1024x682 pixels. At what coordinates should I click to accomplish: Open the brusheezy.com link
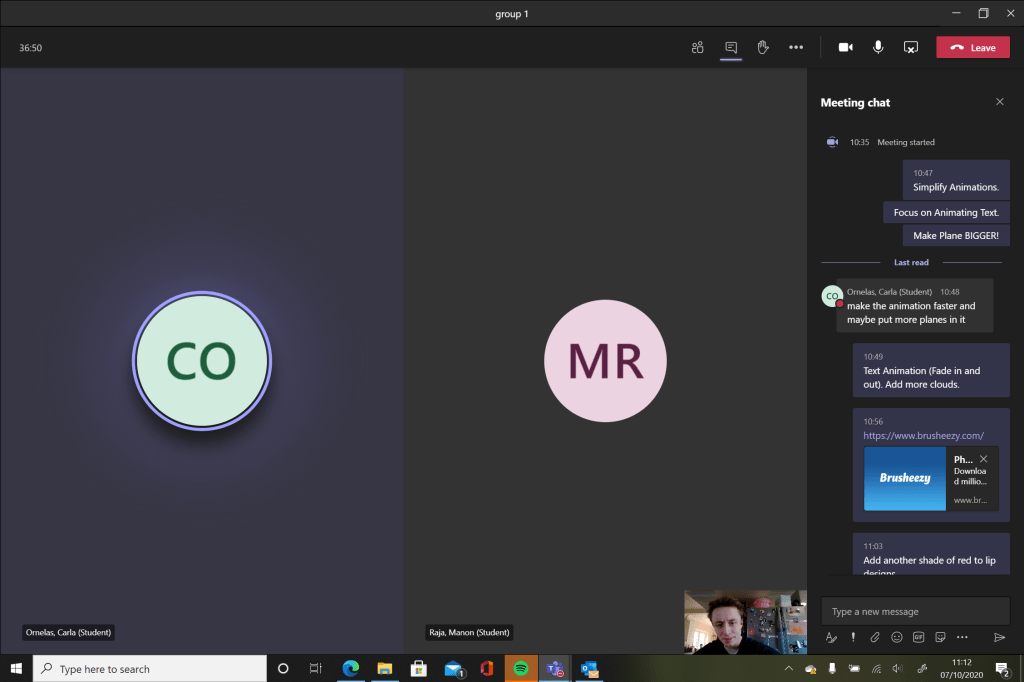click(923, 436)
